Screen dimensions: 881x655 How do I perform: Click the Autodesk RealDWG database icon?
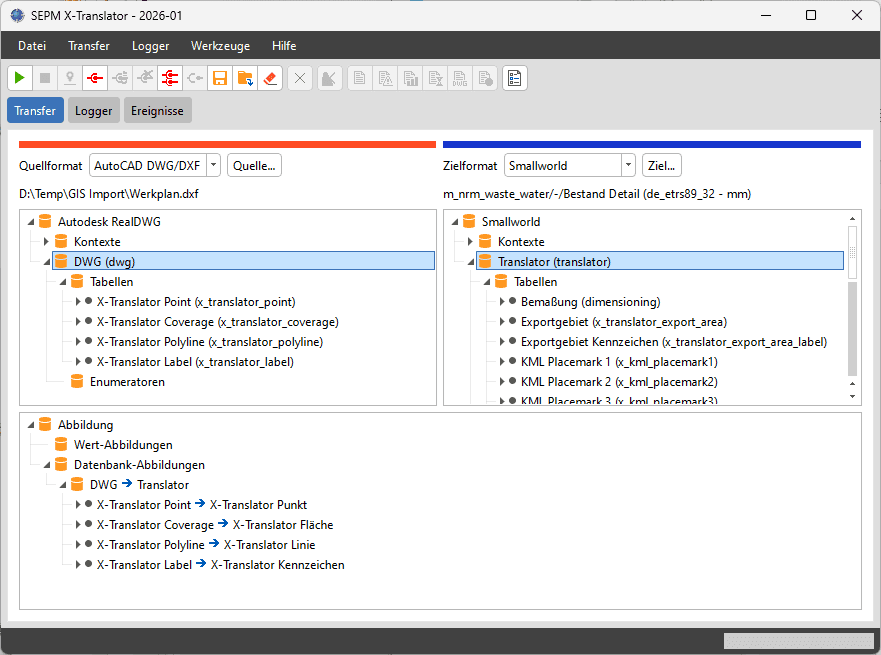click(x=46, y=221)
